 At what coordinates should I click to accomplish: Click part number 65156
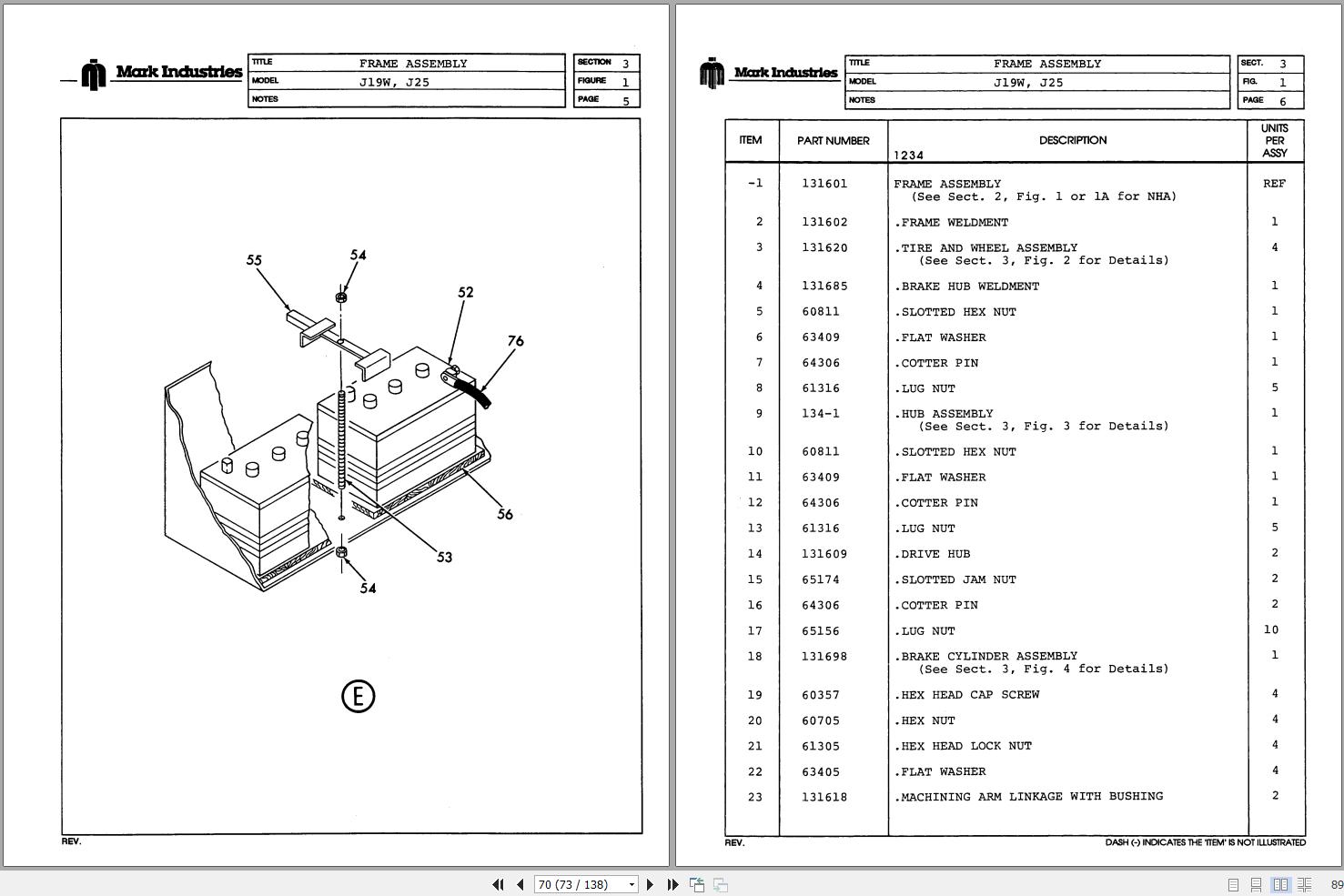pyautogui.click(x=821, y=630)
